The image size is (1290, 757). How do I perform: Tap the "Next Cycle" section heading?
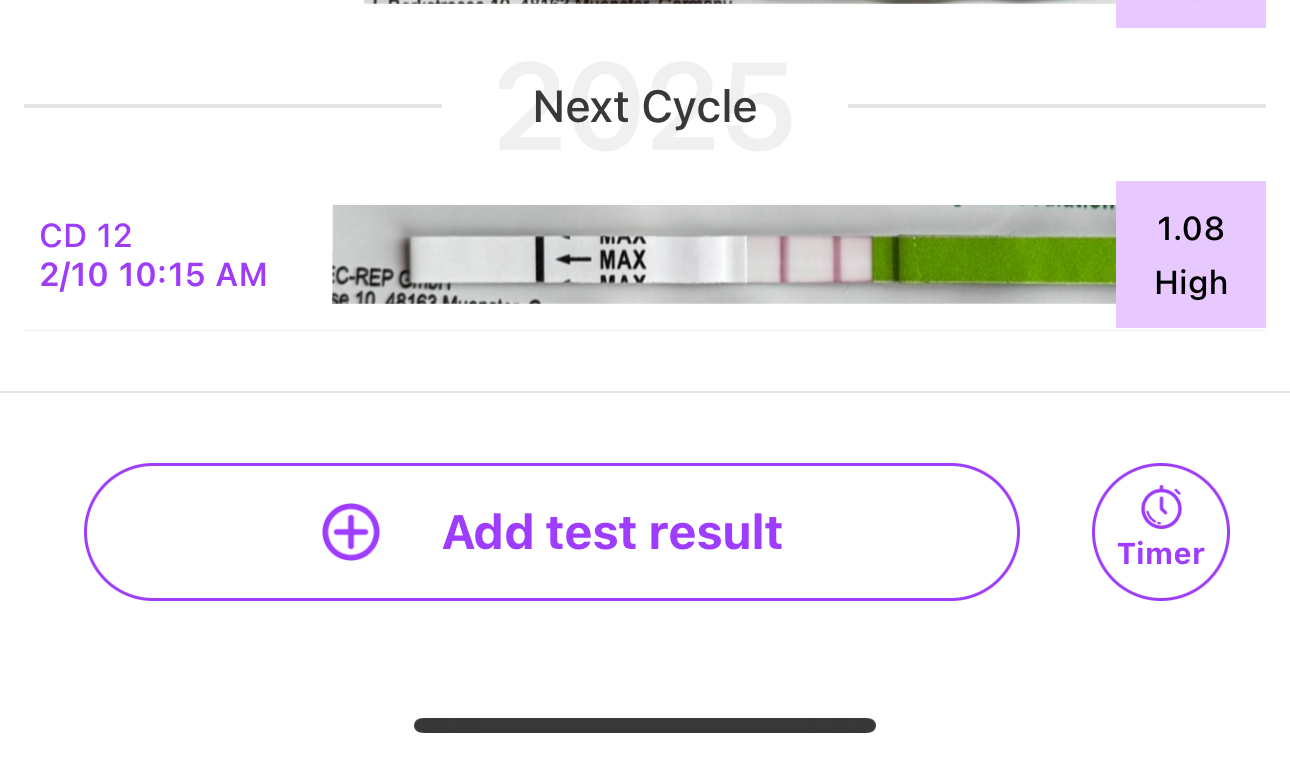645,107
